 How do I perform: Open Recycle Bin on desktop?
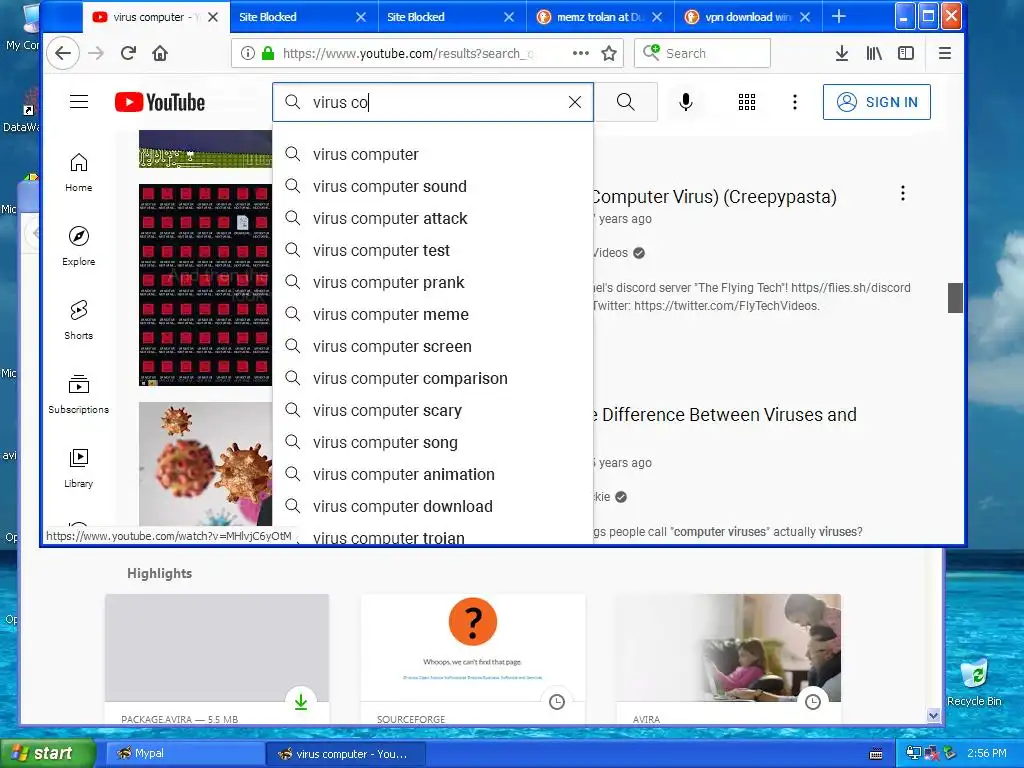point(974,683)
